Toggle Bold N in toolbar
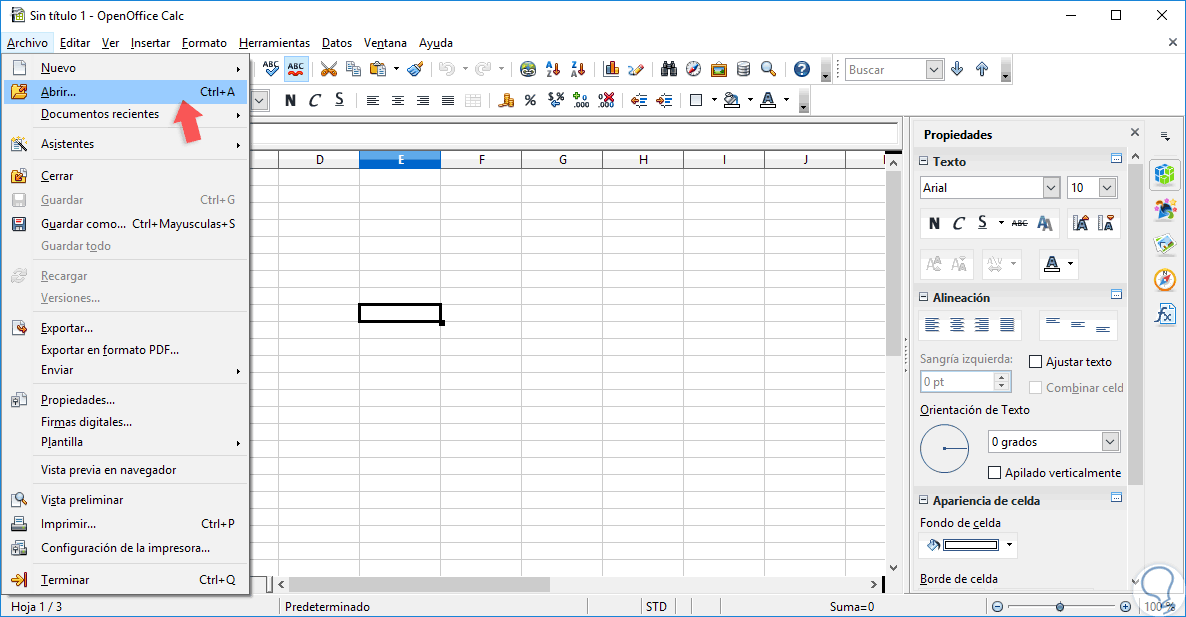The height and width of the screenshot is (617, 1186). pos(290,100)
